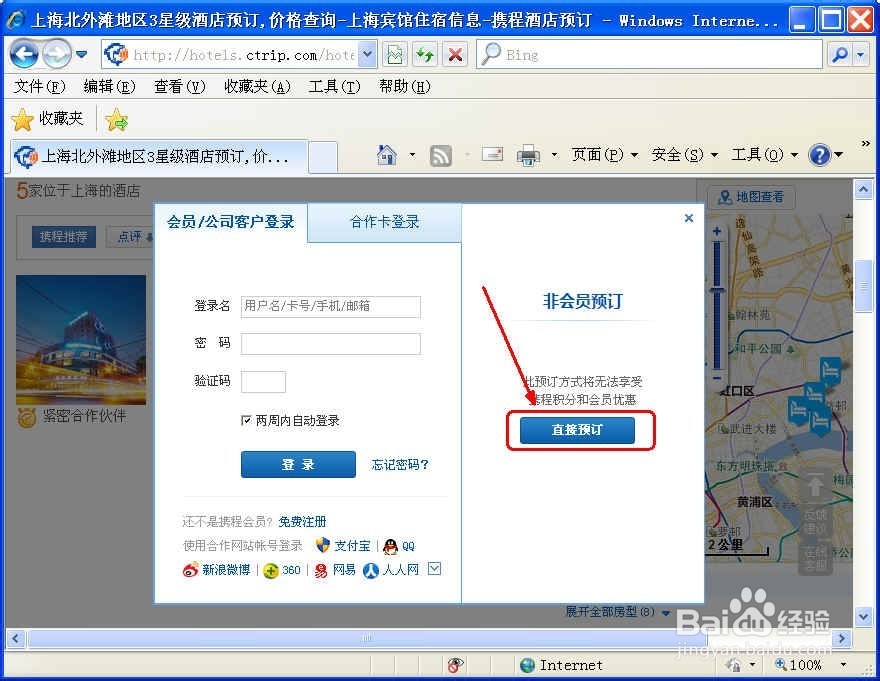Click the add to favorites bar icon

pyautogui.click(x=116, y=119)
